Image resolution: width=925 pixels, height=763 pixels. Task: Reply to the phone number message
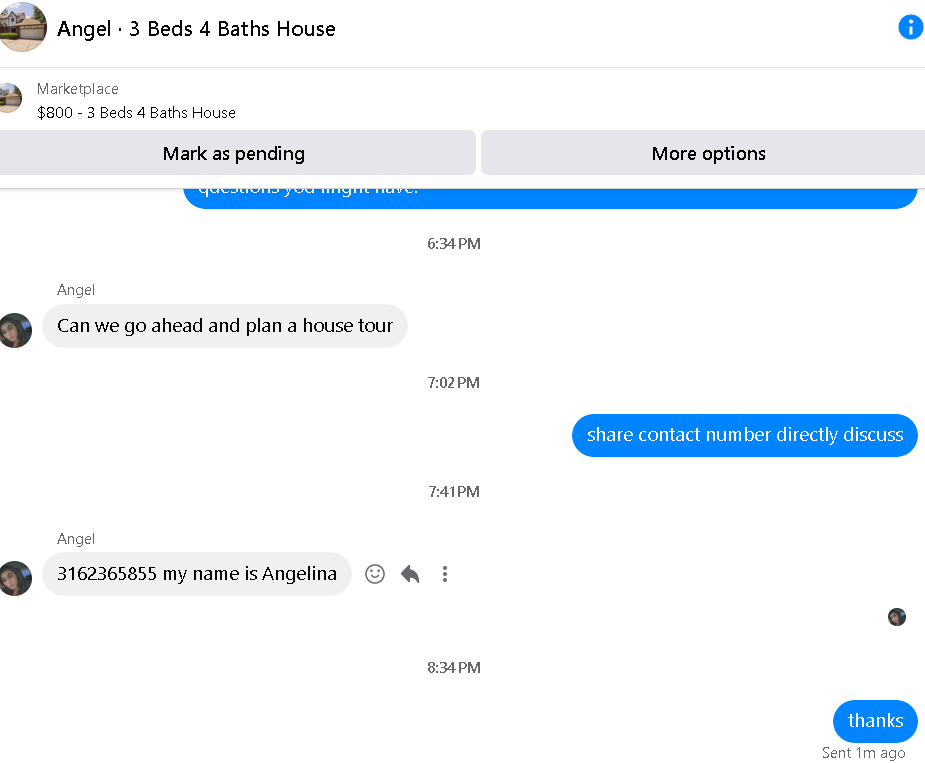click(410, 574)
